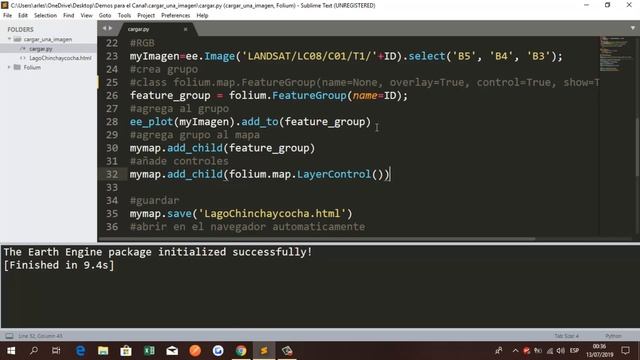Click the '#guardar' comment on line 34
Image resolution: width=640 pixels, height=360 pixels.
pyautogui.click(x=155, y=200)
